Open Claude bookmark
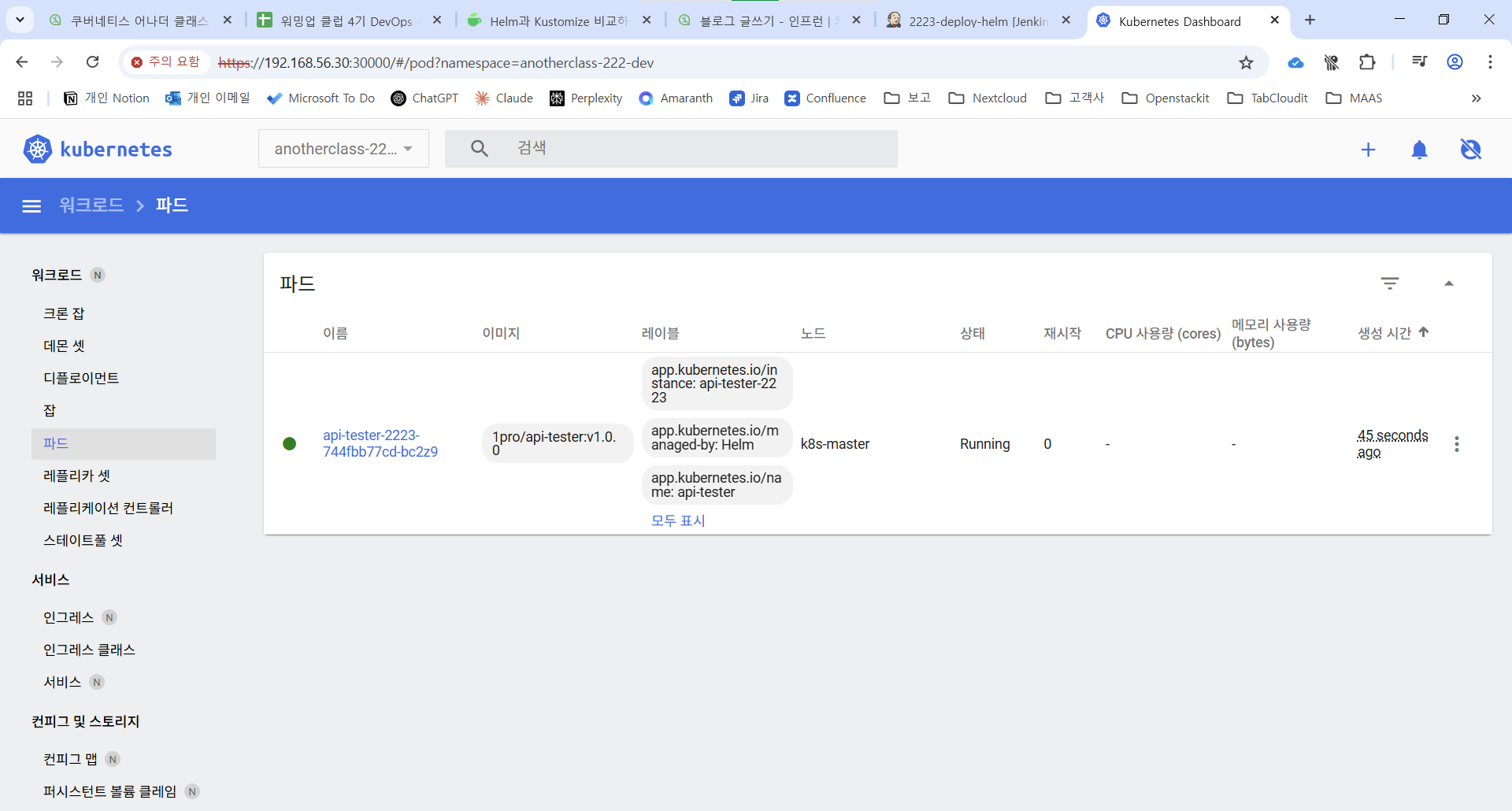Viewport: 1512px width, 811px height. click(504, 98)
